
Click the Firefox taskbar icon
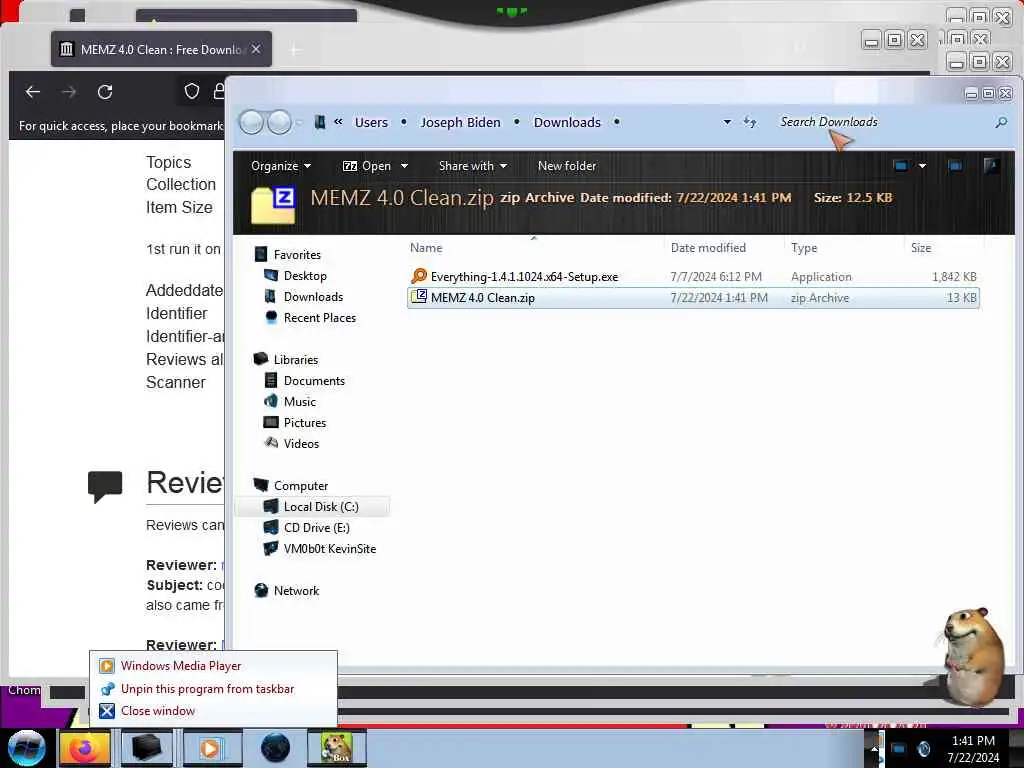pyautogui.click(x=84, y=748)
